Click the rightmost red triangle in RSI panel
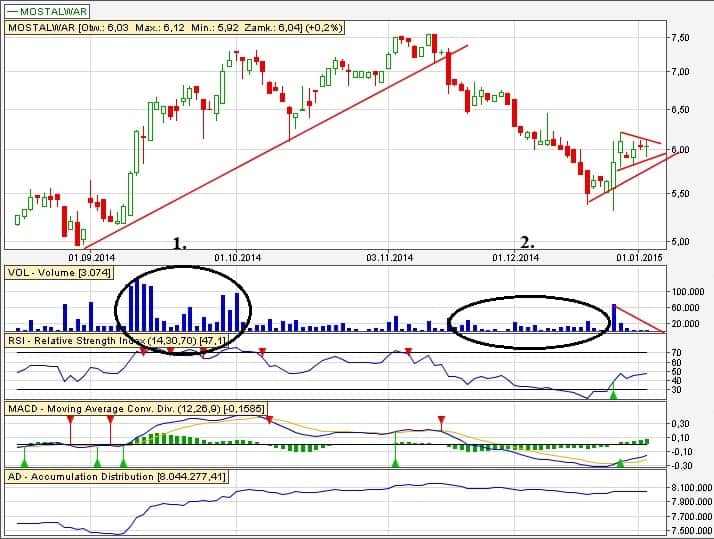The height and width of the screenshot is (539, 714). (x=408, y=352)
